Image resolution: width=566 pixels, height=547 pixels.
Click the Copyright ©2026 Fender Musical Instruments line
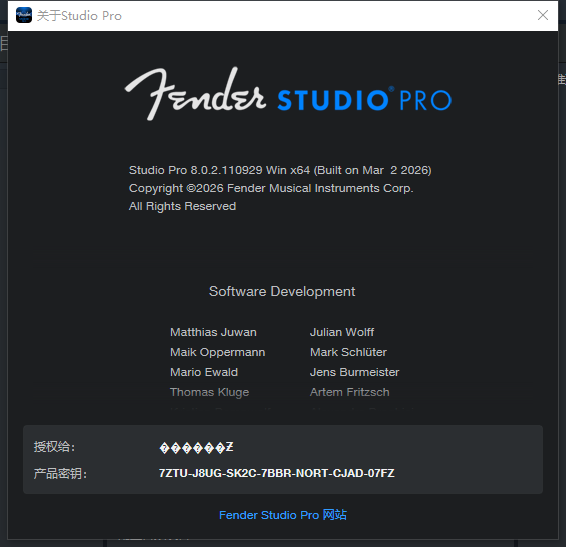(271, 188)
